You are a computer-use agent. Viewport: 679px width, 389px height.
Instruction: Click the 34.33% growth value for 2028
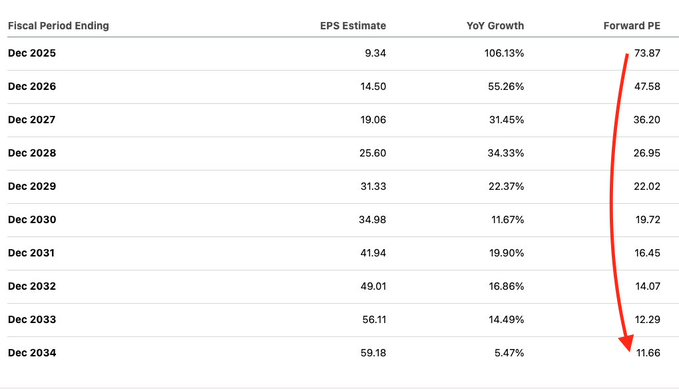point(506,153)
